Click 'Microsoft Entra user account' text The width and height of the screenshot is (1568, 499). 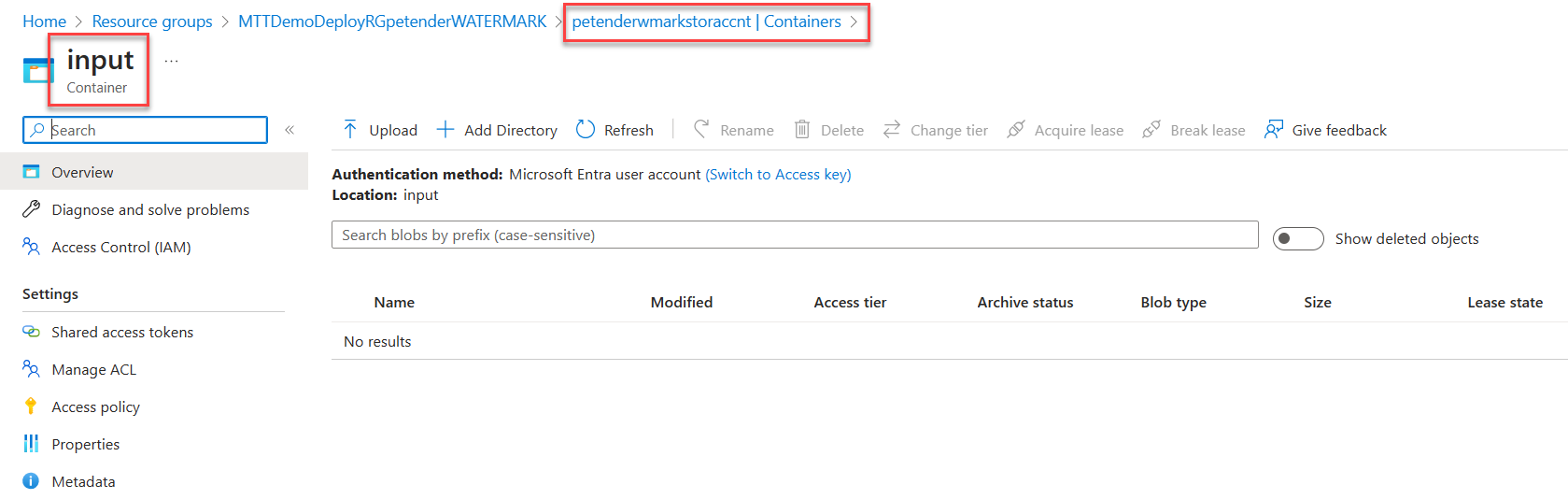point(604,174)
